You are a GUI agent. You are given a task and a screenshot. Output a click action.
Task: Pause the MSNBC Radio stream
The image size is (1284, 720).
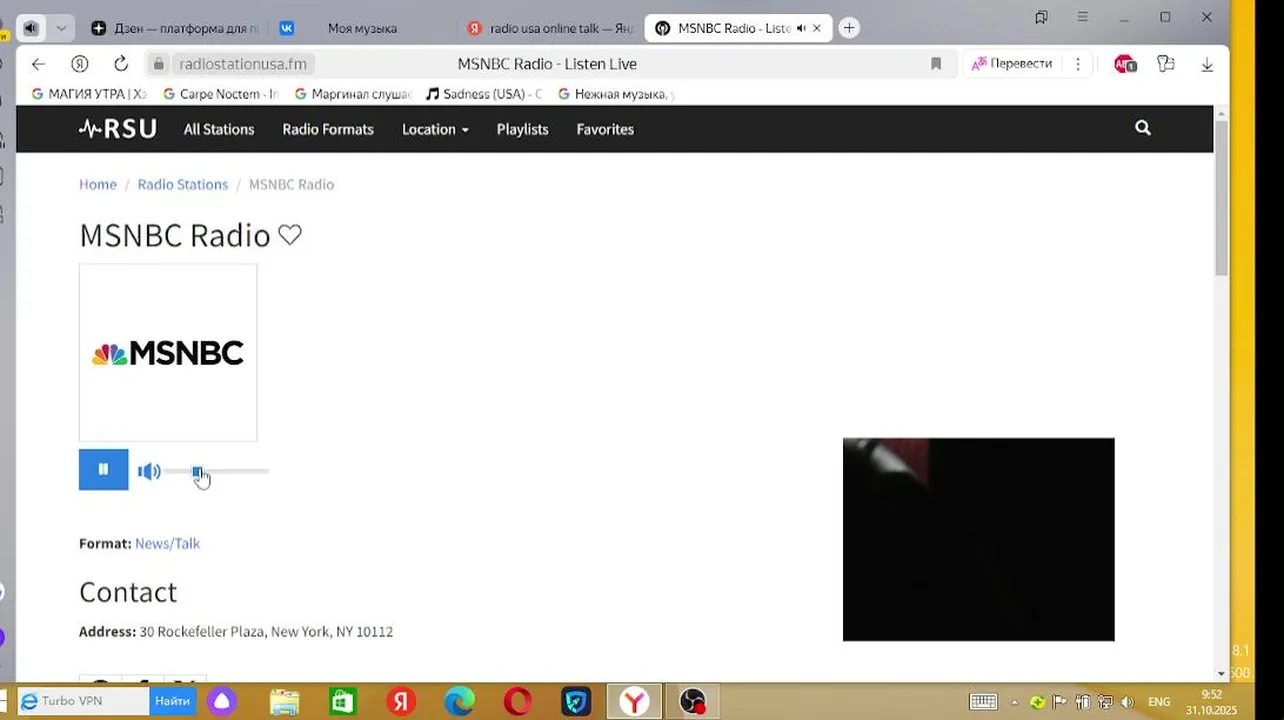click(103, 470)
